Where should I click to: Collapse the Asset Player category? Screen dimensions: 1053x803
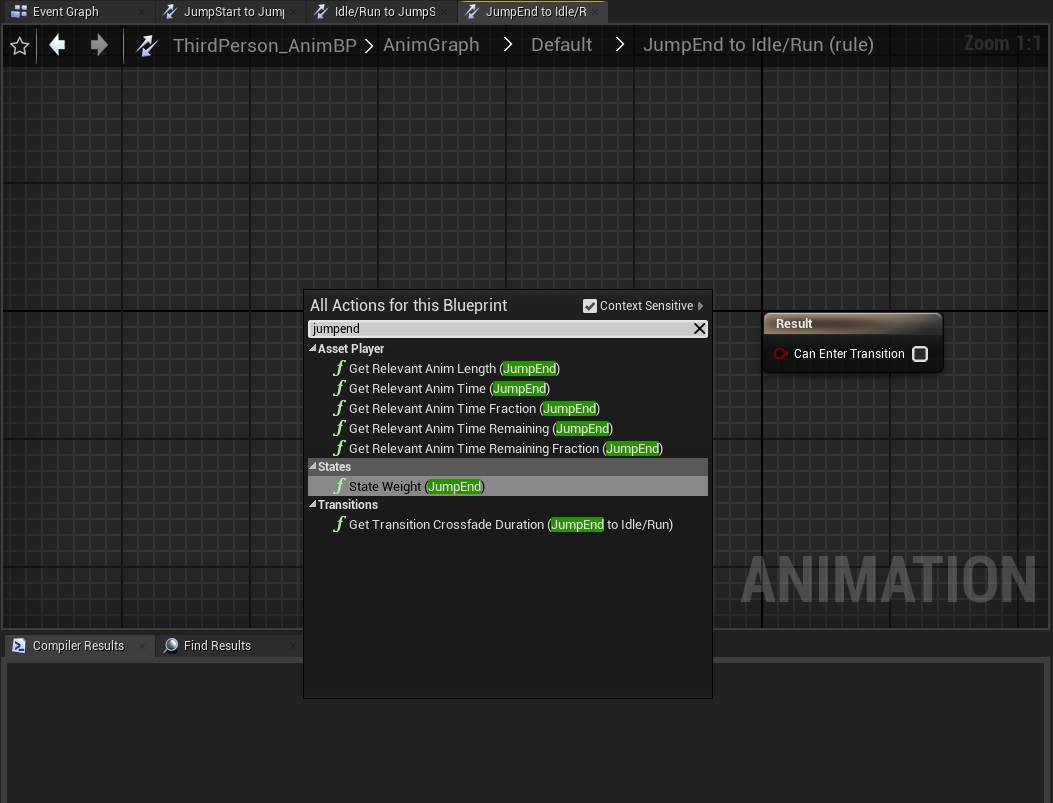(313, 348)
